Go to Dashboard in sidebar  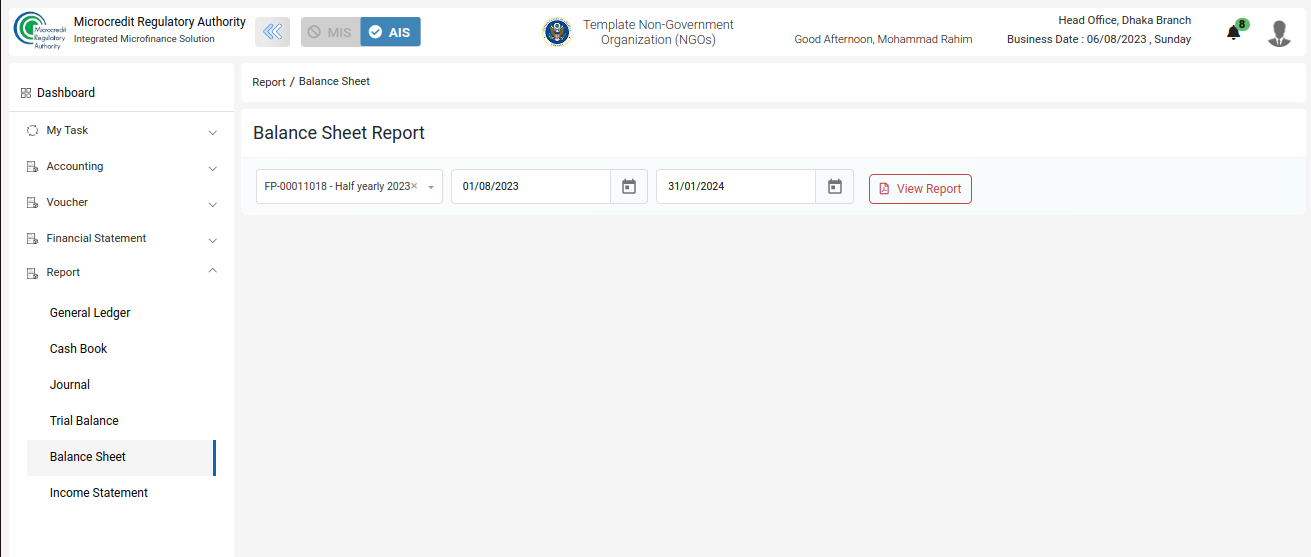coord(66,93)
